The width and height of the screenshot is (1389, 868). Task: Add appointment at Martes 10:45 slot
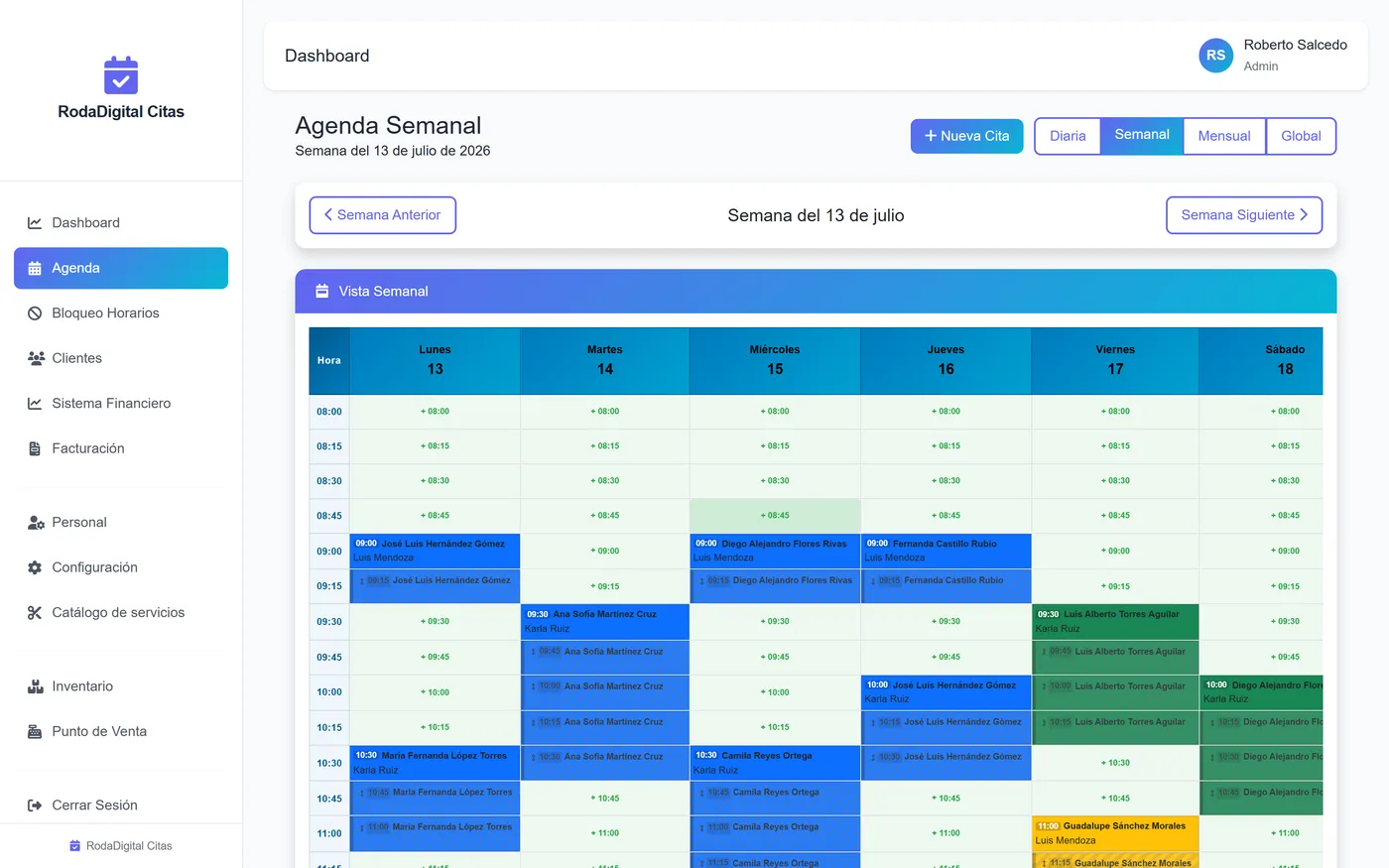point(605,799)
